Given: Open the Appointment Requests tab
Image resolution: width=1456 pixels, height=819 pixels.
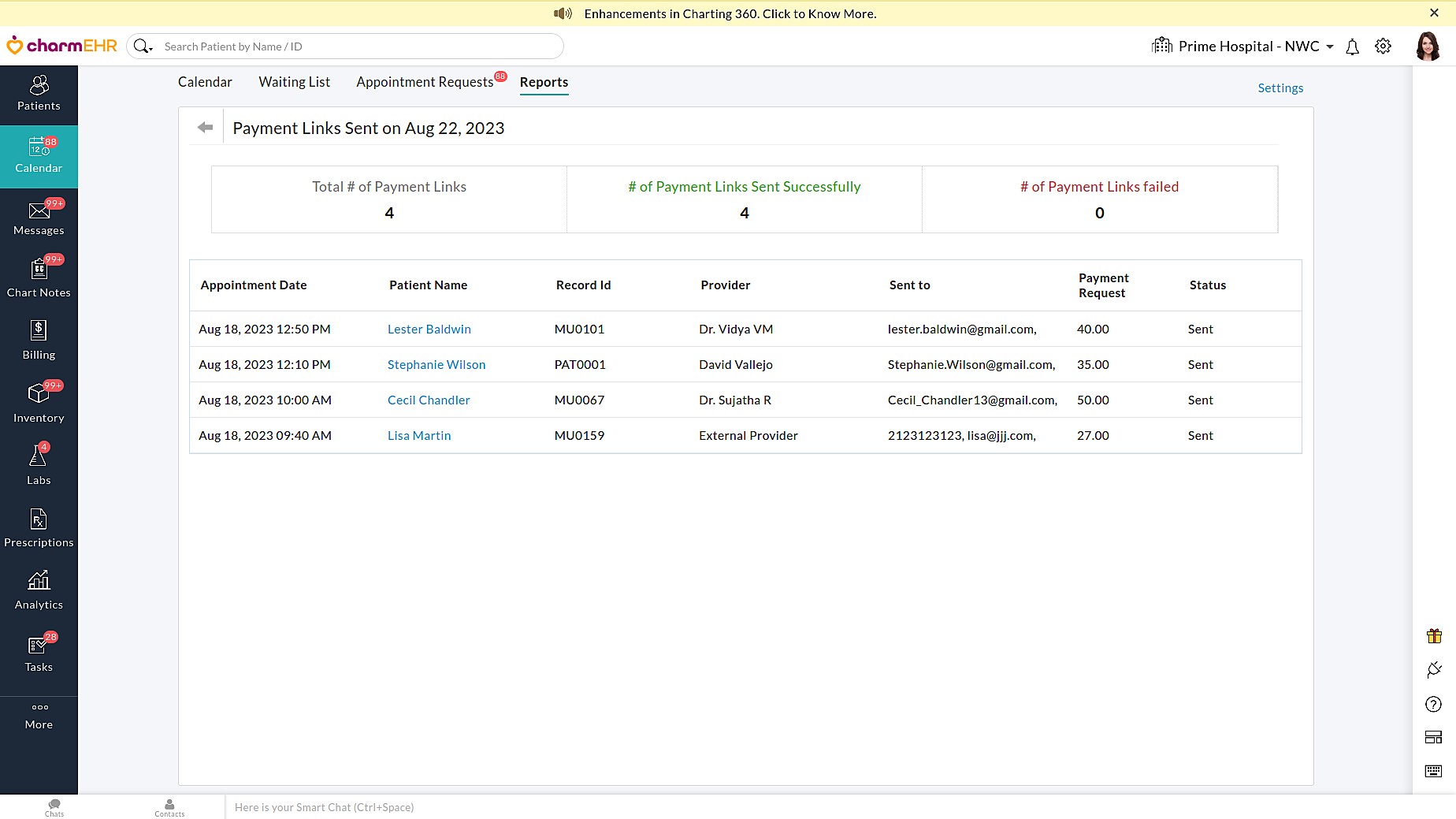Looking at the screenshot, I should 424,81.
